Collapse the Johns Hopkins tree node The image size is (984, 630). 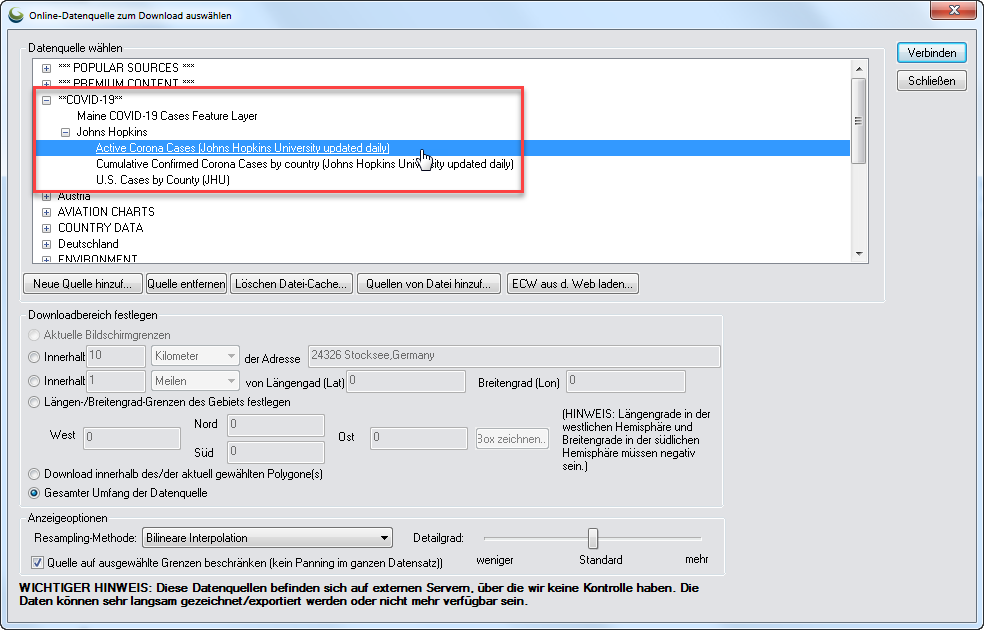65,132
